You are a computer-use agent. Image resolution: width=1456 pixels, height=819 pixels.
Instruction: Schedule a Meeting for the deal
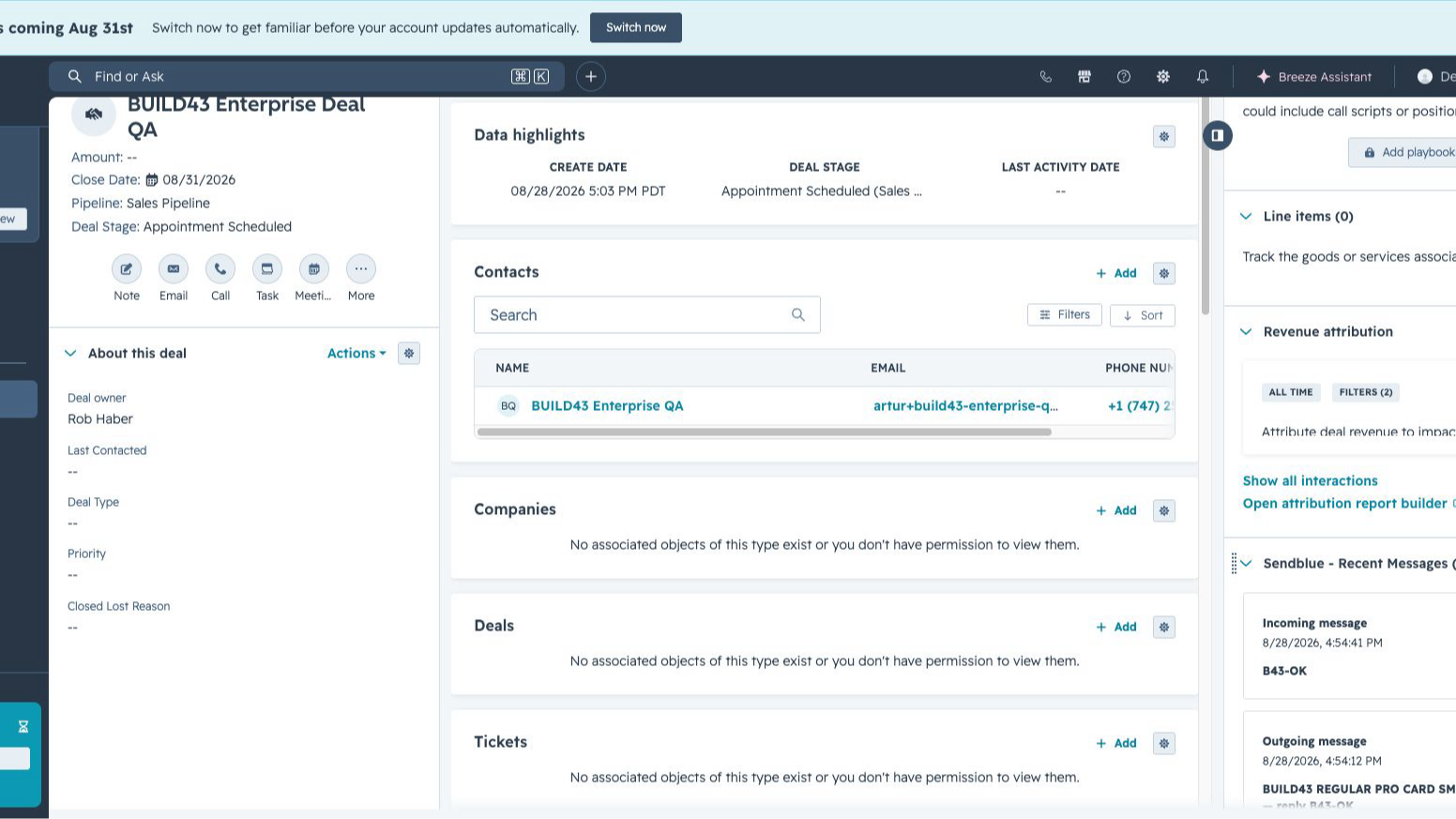[314, 269]
